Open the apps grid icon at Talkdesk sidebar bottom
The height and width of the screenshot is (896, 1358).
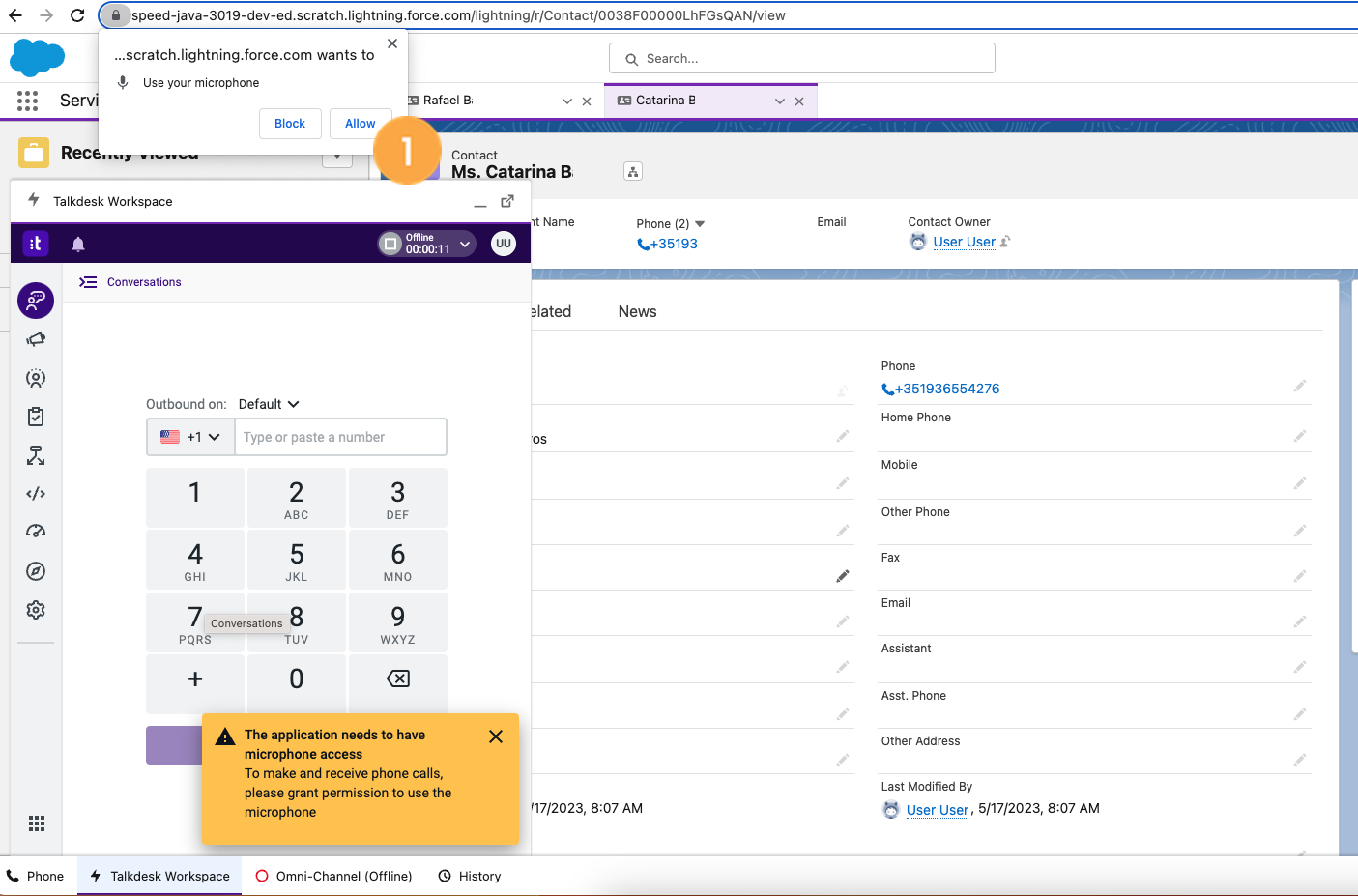coord(37,824)
